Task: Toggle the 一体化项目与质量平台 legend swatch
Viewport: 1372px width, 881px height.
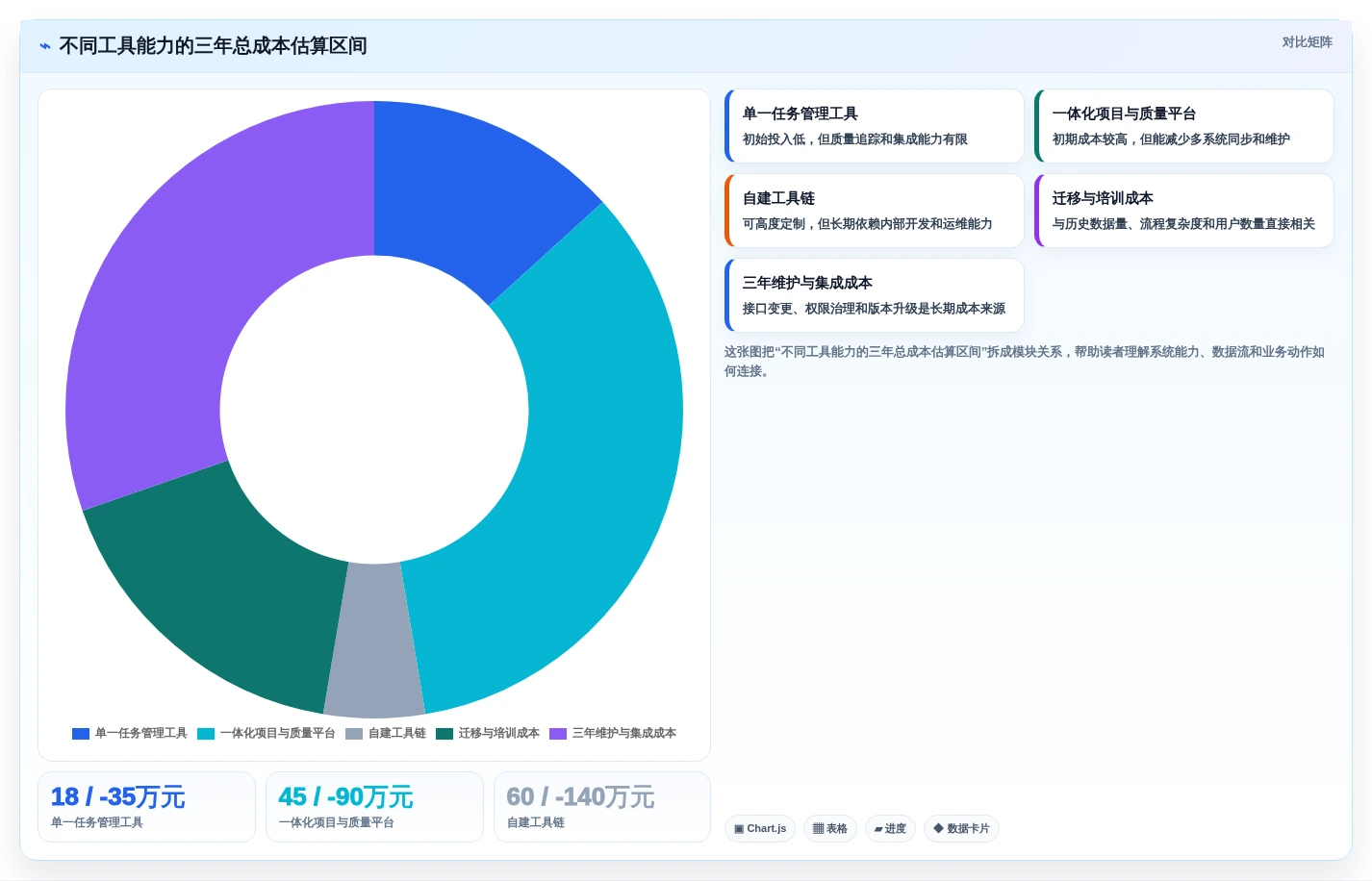Action: [206, 734]
